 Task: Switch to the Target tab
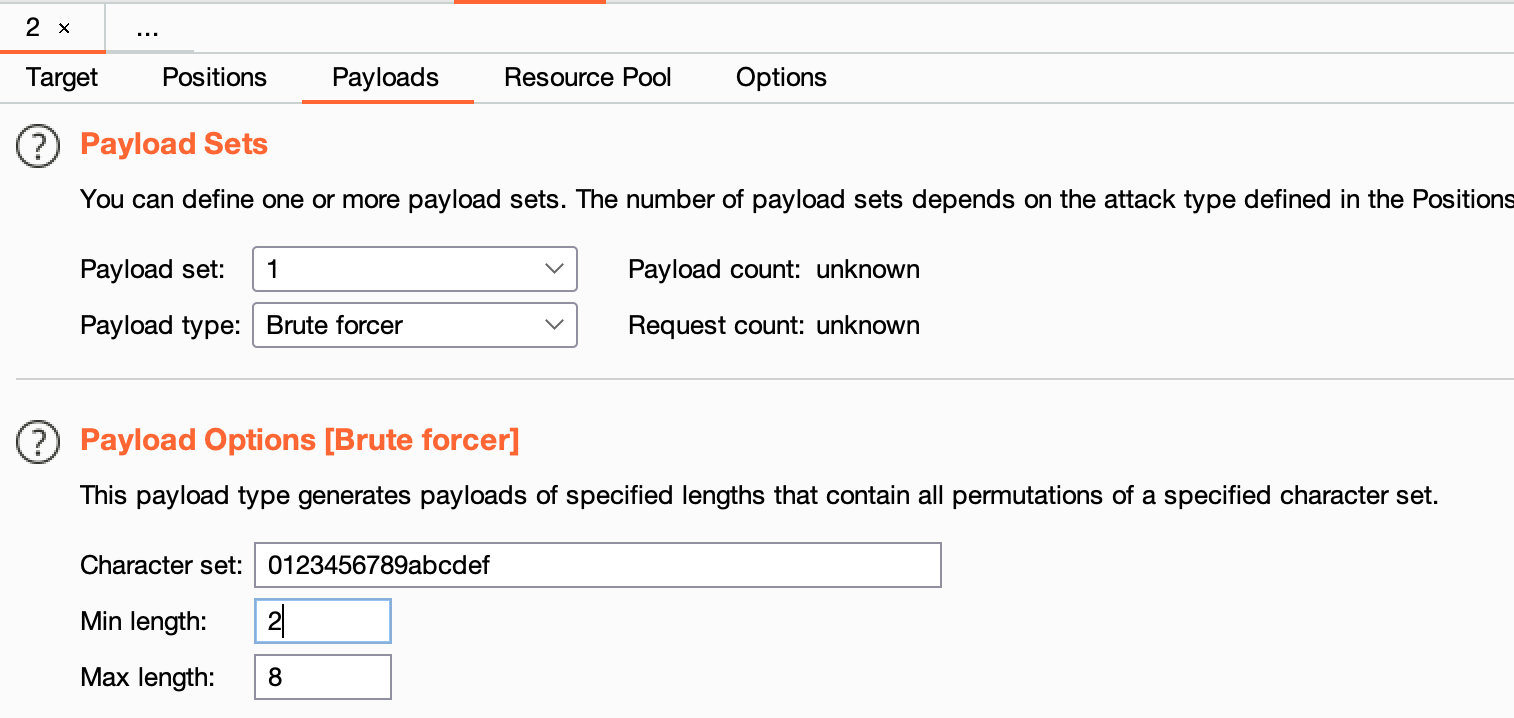[x=62, y=78]
